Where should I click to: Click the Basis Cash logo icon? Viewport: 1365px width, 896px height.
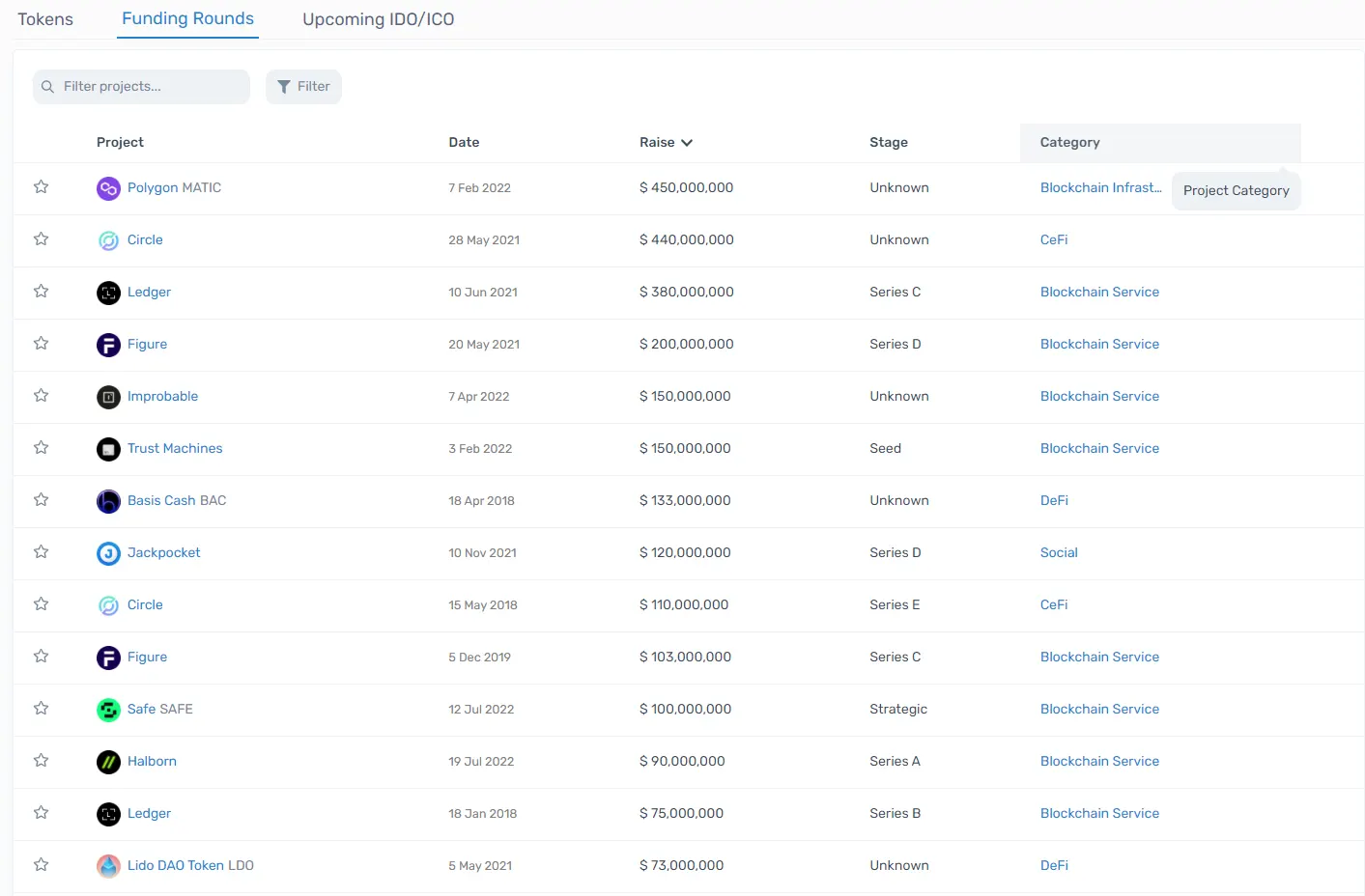coord(108,501)
